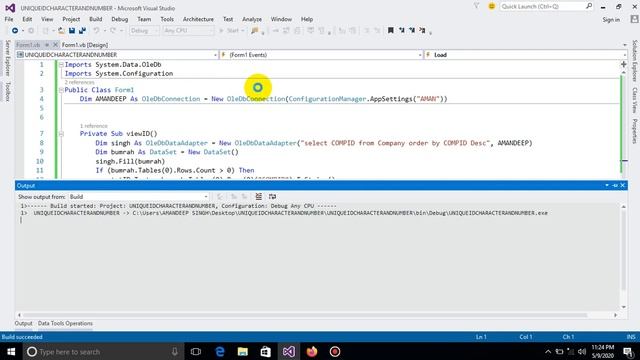Open the Load member dropdown
640x360 pixels.
[526, 55]
